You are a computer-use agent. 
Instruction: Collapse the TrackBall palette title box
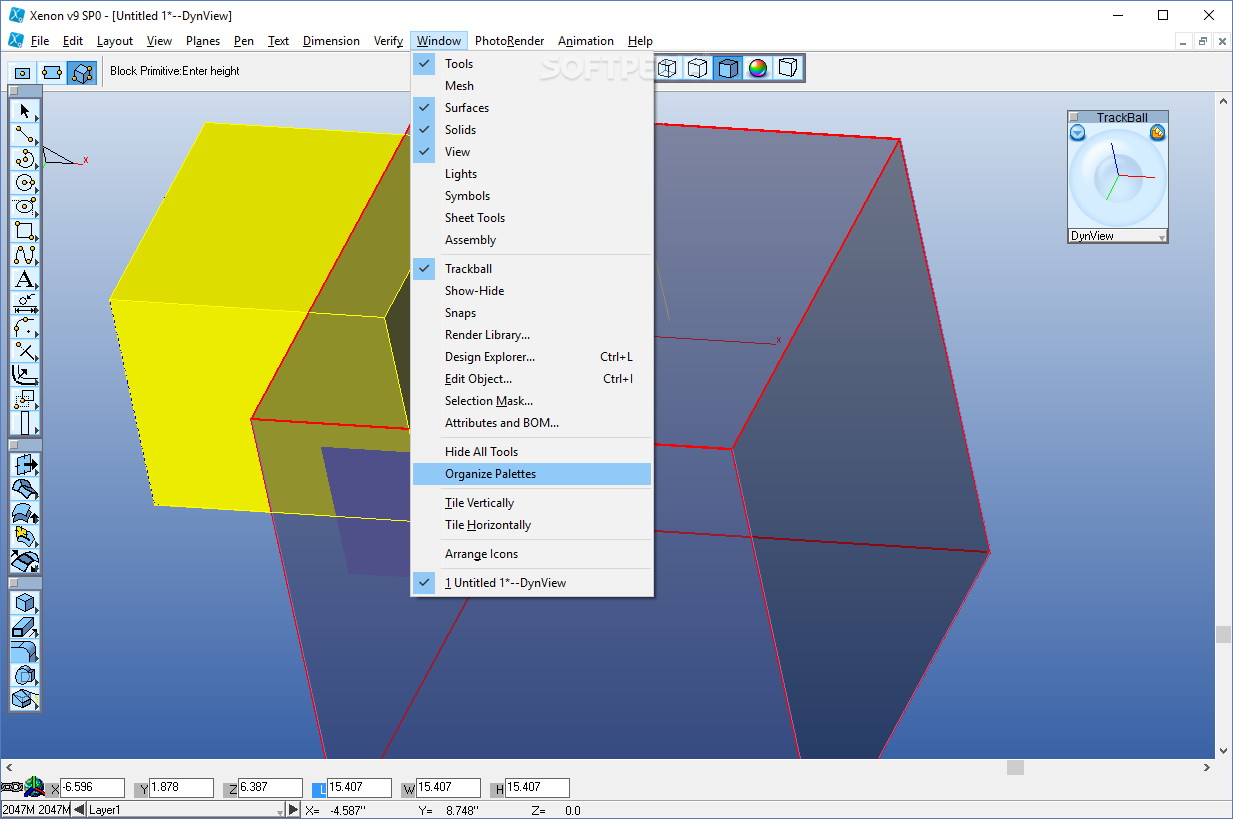coord(1074,117)
